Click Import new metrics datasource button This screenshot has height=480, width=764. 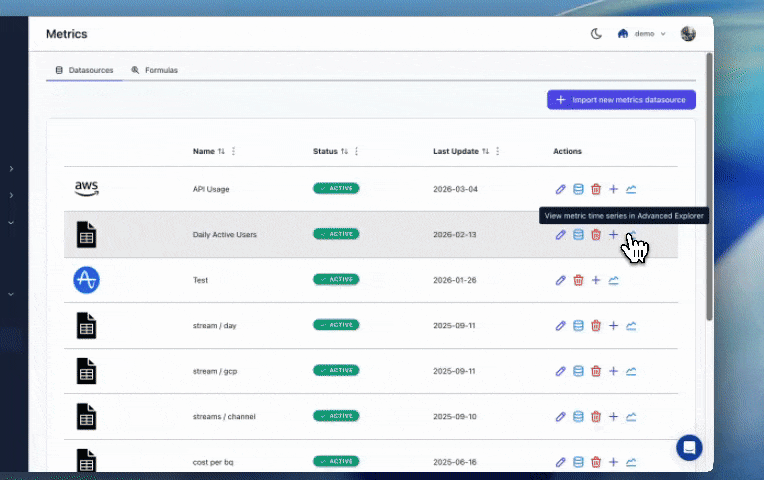click(621, 100)
